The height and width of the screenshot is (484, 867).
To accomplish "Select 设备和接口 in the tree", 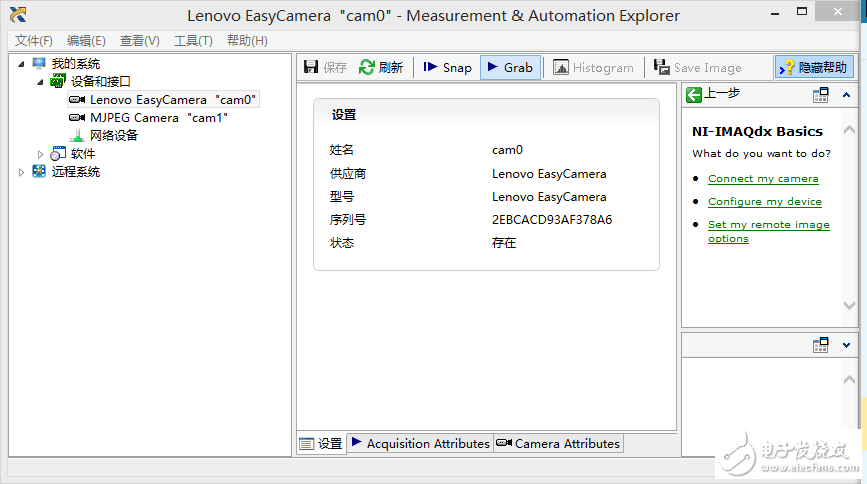I will (x=101, y=81).
